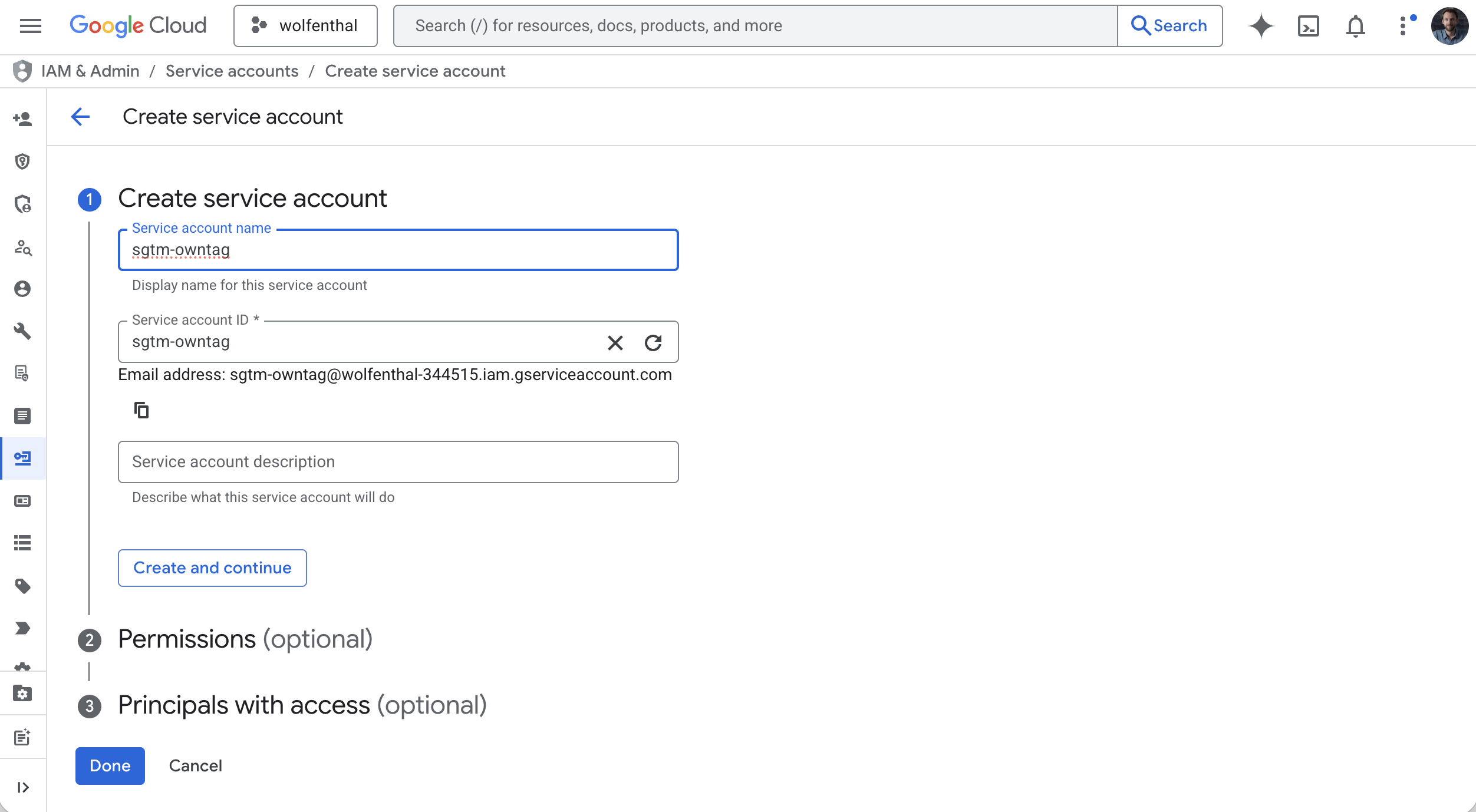Open the notifications bell
Viewport: 1476px width, 812px height.
point(1355,26)
